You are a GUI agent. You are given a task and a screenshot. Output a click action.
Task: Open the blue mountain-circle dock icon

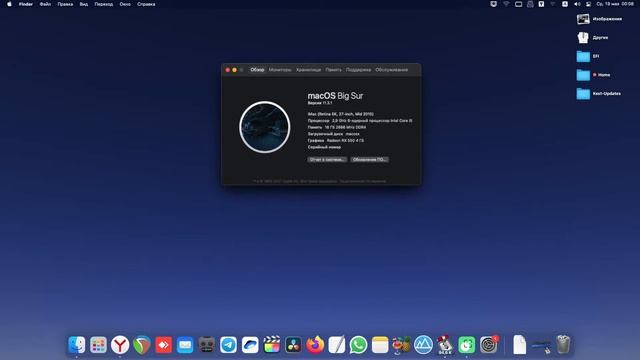click(x=423, y=345)
